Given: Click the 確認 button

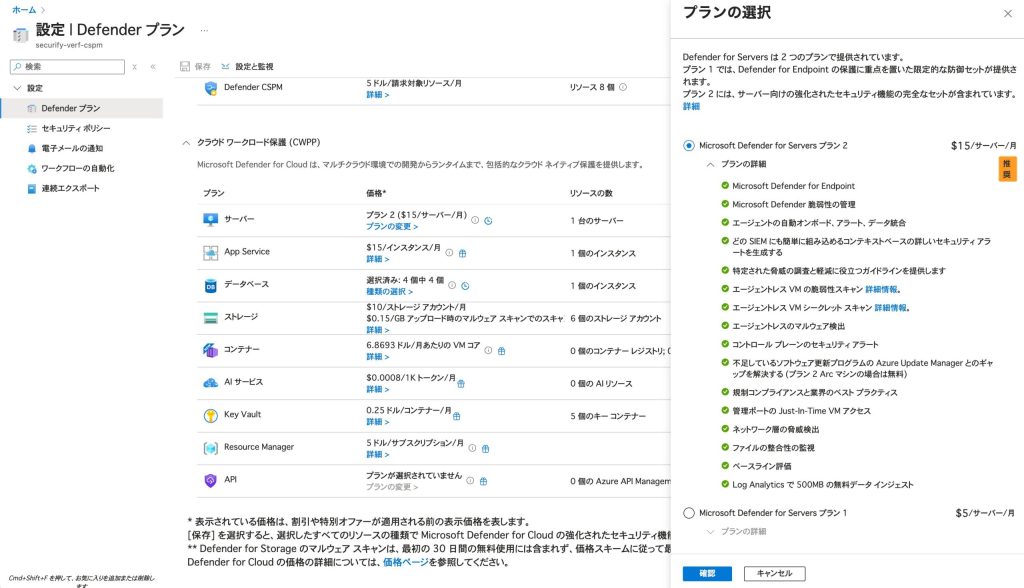Looking at the screenshot, I should click(x=706, y=573).
